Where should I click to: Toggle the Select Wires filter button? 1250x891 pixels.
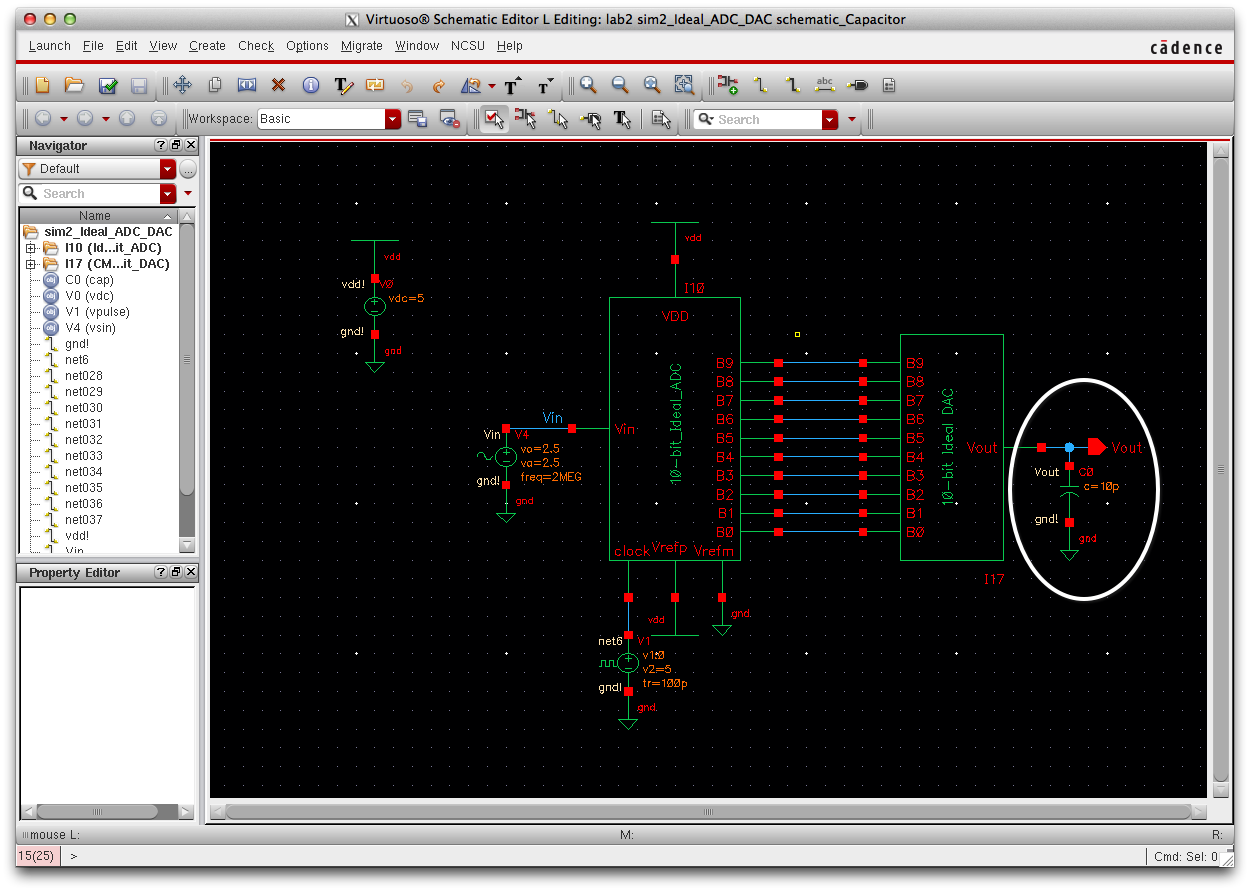[558, 119]
